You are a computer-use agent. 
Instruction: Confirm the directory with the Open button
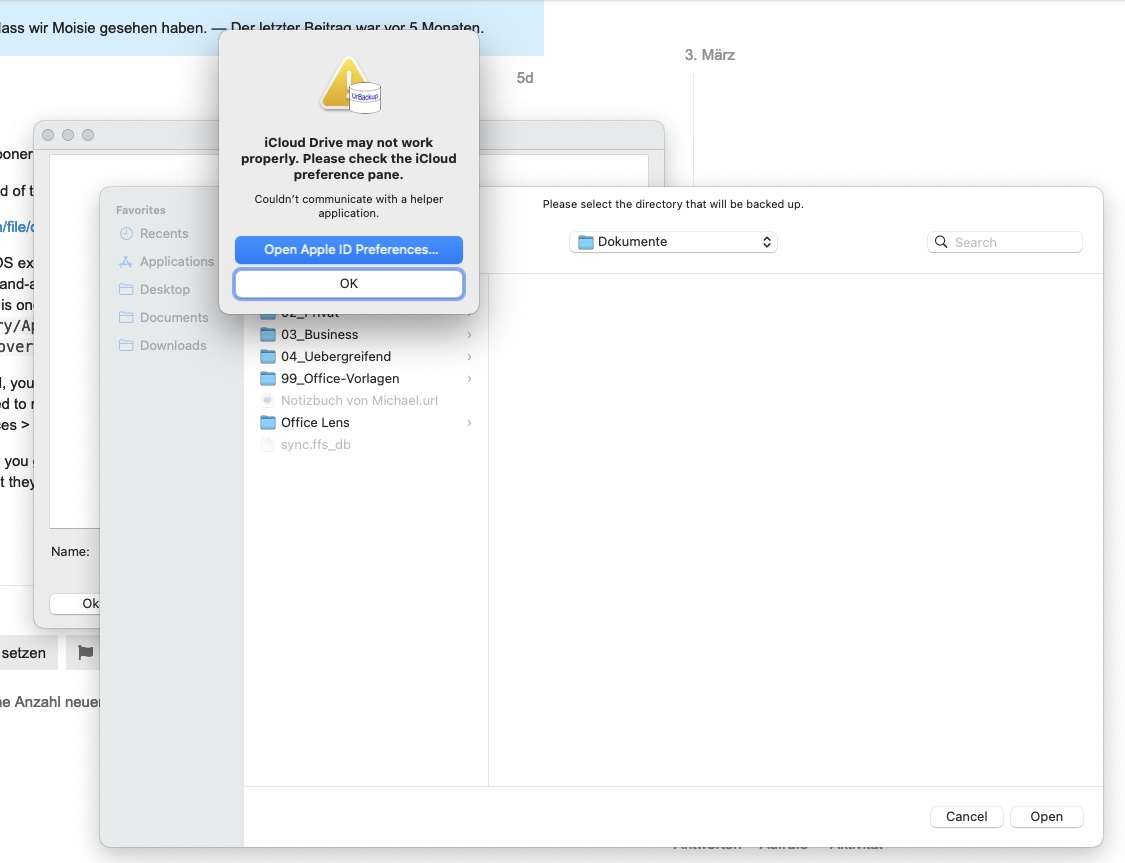tap(1047, 816)
